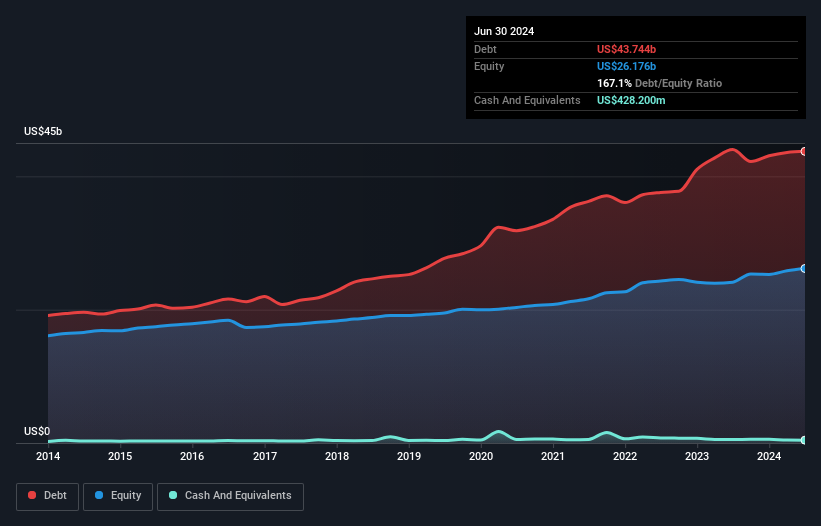Click the US$428.200m cash value

tap(631, 100)
